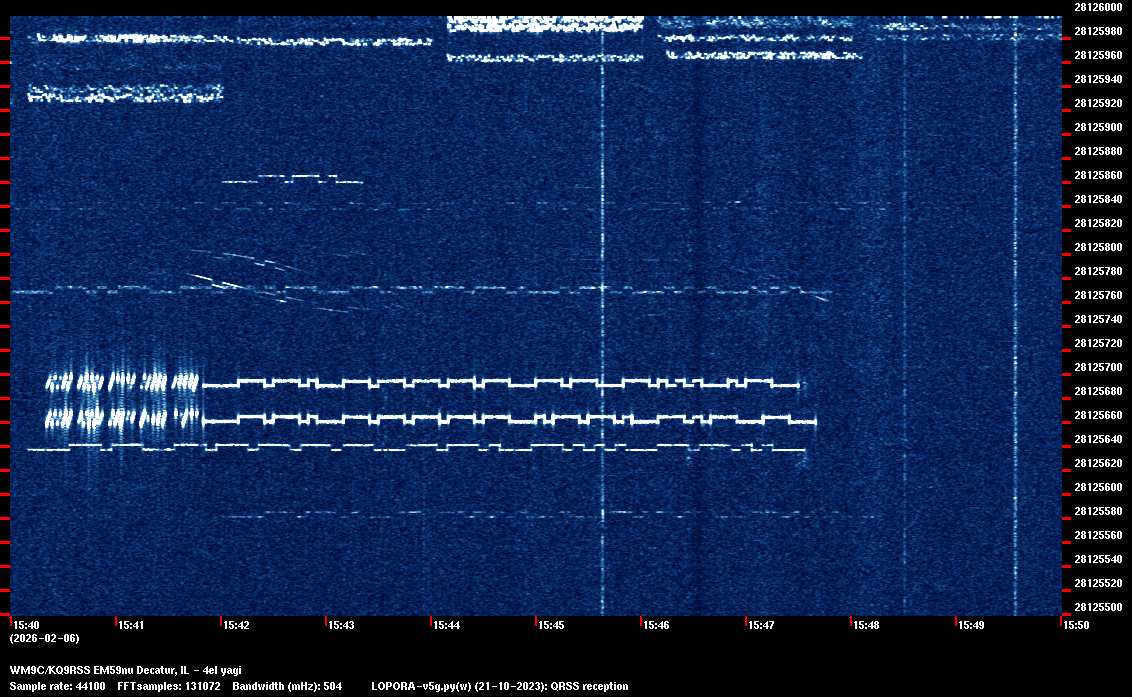The height and width of the screenshot is (697, 1132).
Task: Click the 28125500 frequency label
Action: coord(1096,607)
